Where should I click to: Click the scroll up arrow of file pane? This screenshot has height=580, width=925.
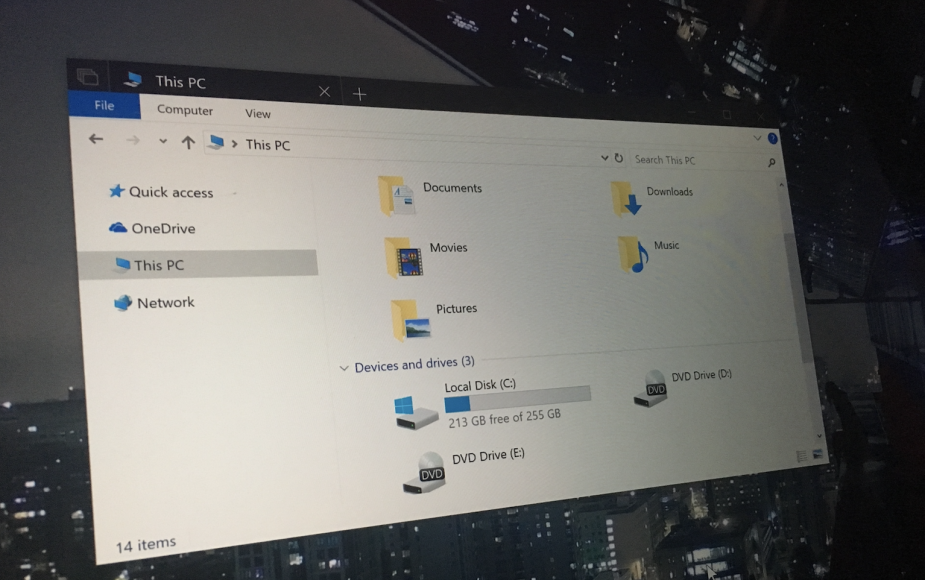point(781,185)
